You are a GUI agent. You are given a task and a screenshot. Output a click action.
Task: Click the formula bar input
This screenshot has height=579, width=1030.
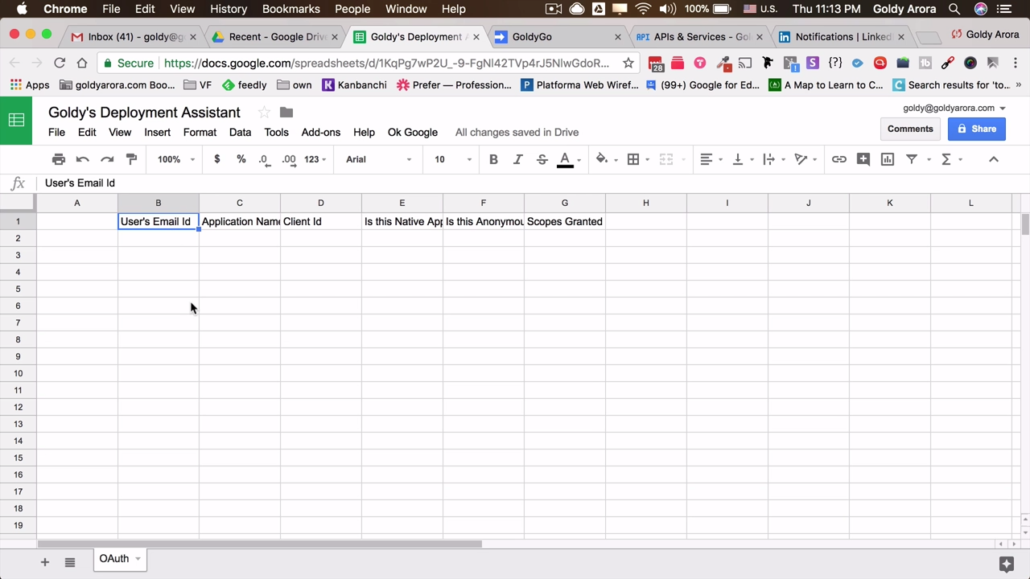[x=526, y=183]
